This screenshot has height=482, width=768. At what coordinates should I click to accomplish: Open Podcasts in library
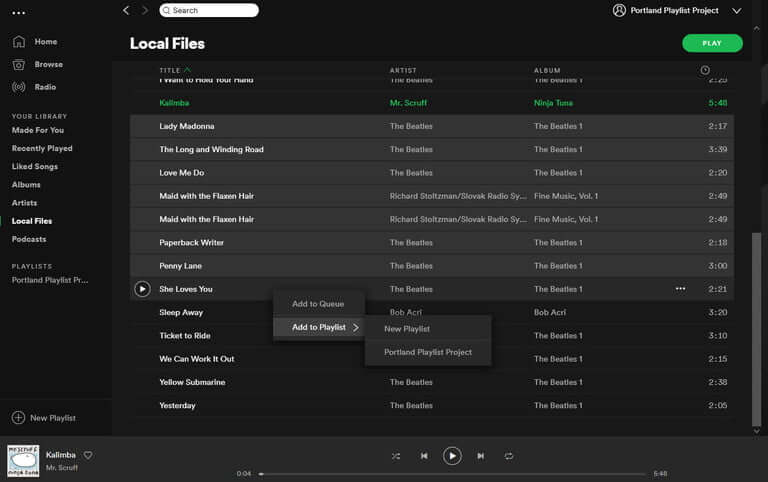pyautogui.click(x=29, y=239)
